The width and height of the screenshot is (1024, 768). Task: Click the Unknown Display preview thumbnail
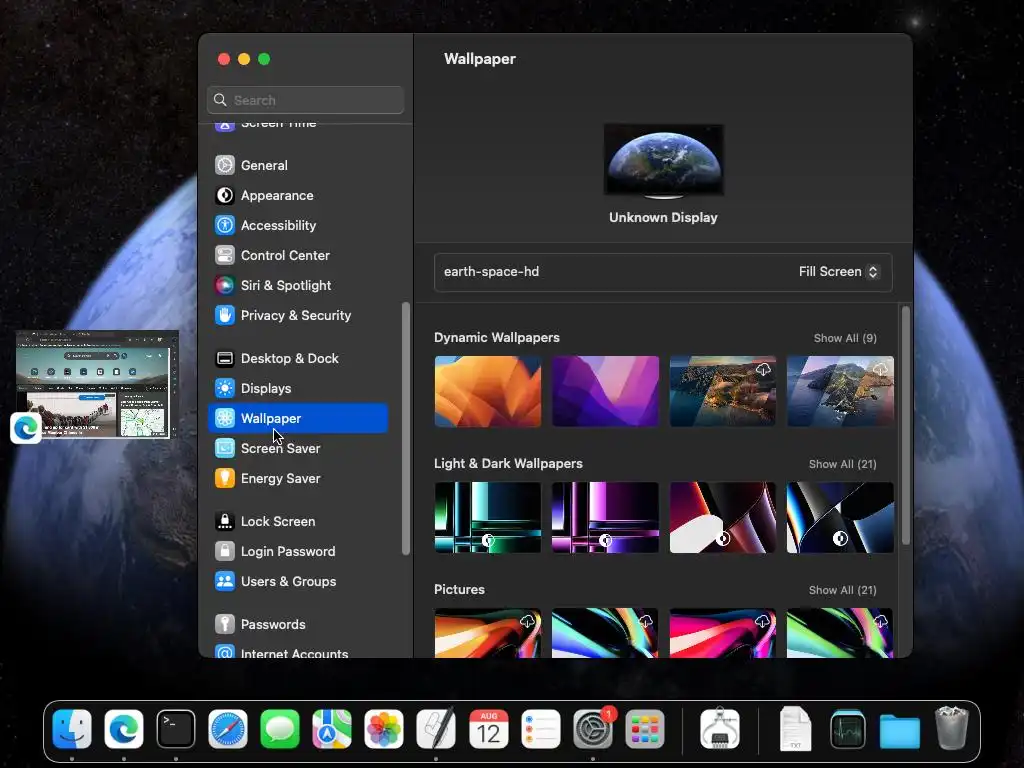(x=664, y=160)
